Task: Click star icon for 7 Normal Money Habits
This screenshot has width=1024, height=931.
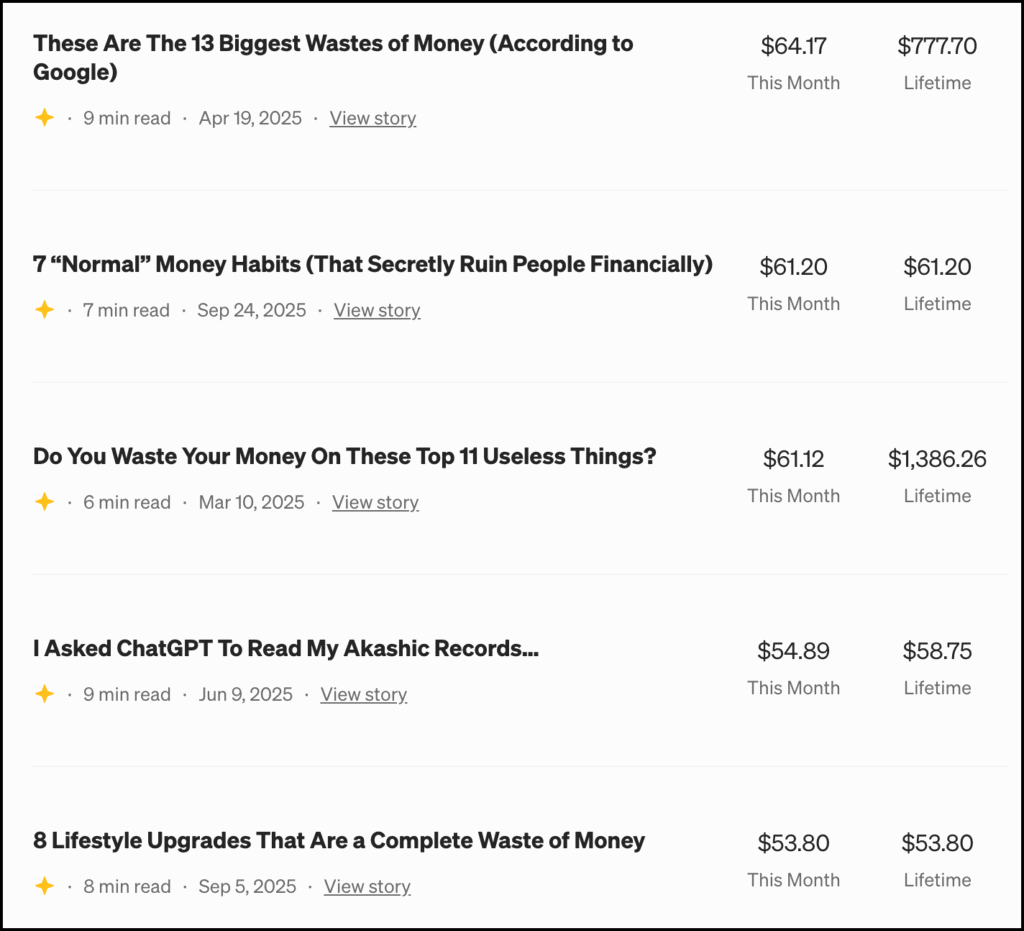Action: tap(44, 310)
